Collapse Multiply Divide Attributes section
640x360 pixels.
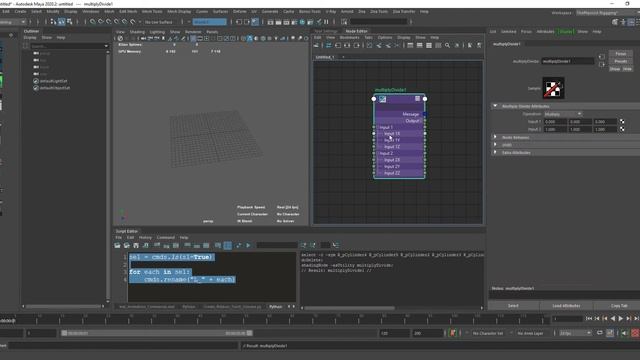click(x=495, y=106)
